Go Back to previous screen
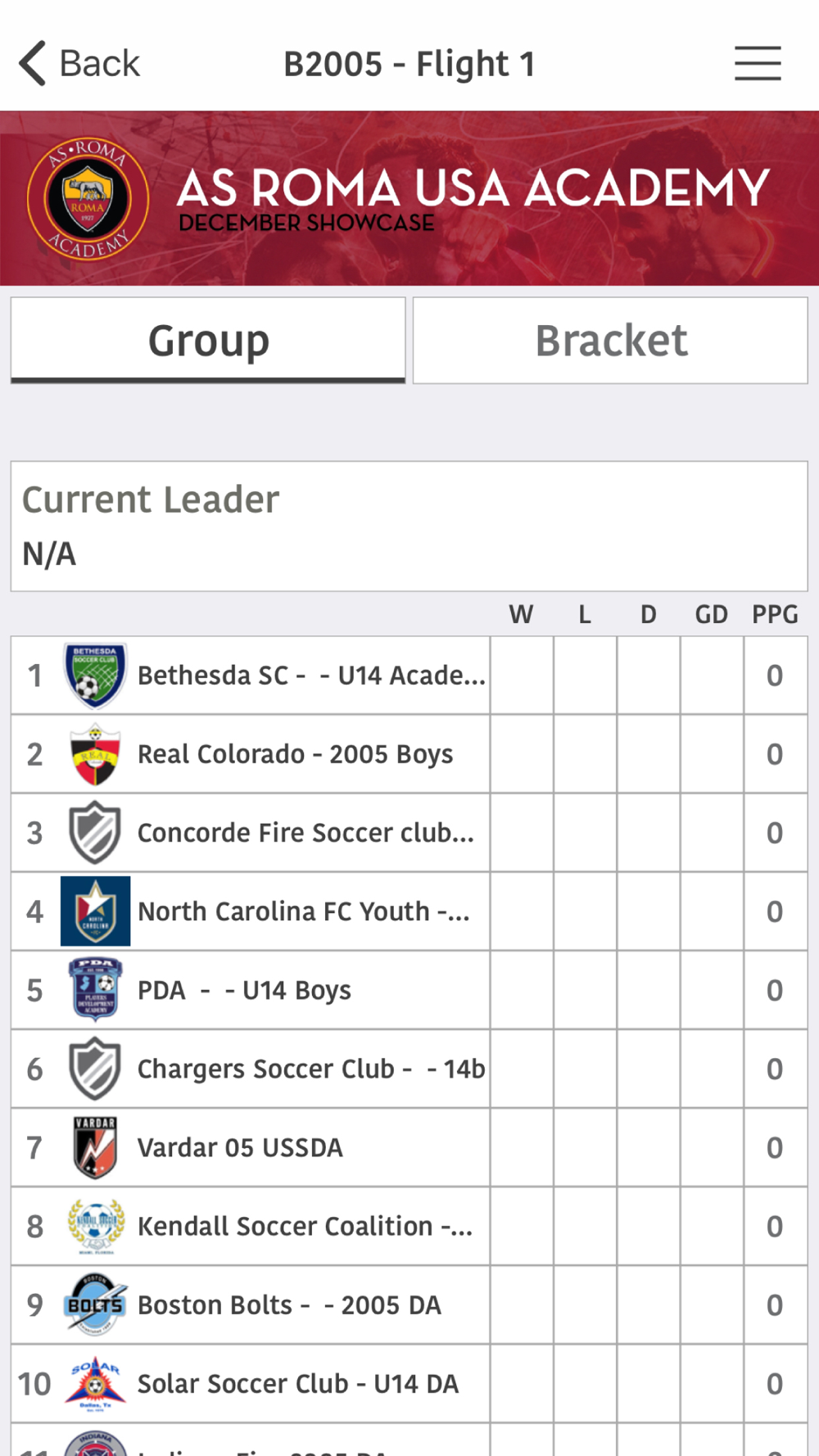This screenshot has height=1456, width=819. pyautogui.click(x=79, y=63)
